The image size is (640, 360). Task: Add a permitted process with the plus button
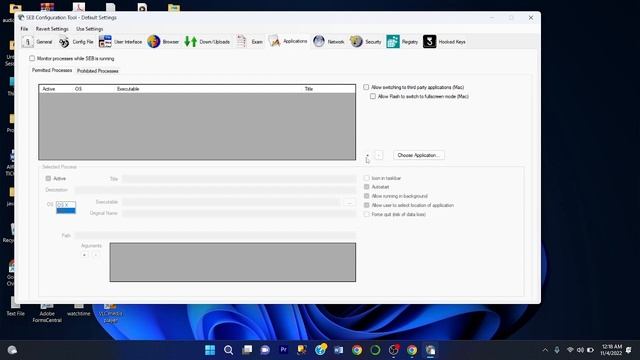point(368,155)
